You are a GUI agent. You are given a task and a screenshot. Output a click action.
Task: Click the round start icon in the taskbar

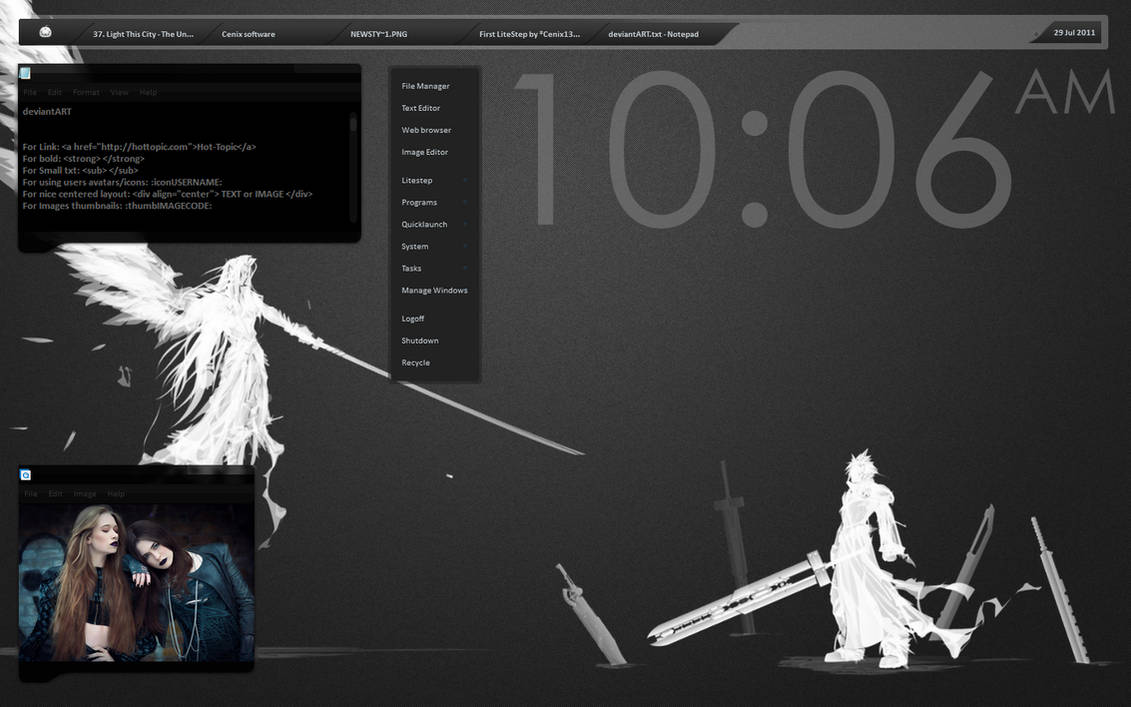coord(46,33)
